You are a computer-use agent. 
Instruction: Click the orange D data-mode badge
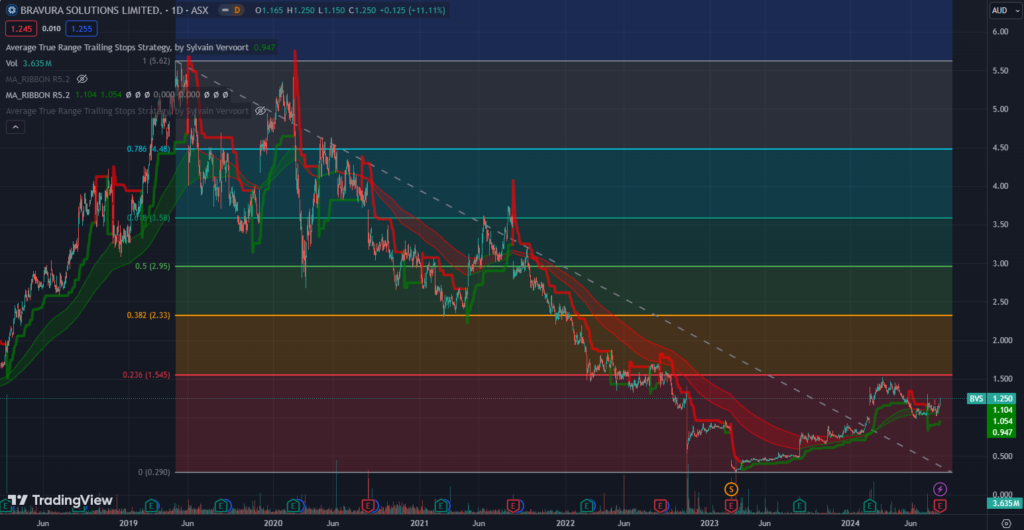pyautogui.click(x=236, y=10)
